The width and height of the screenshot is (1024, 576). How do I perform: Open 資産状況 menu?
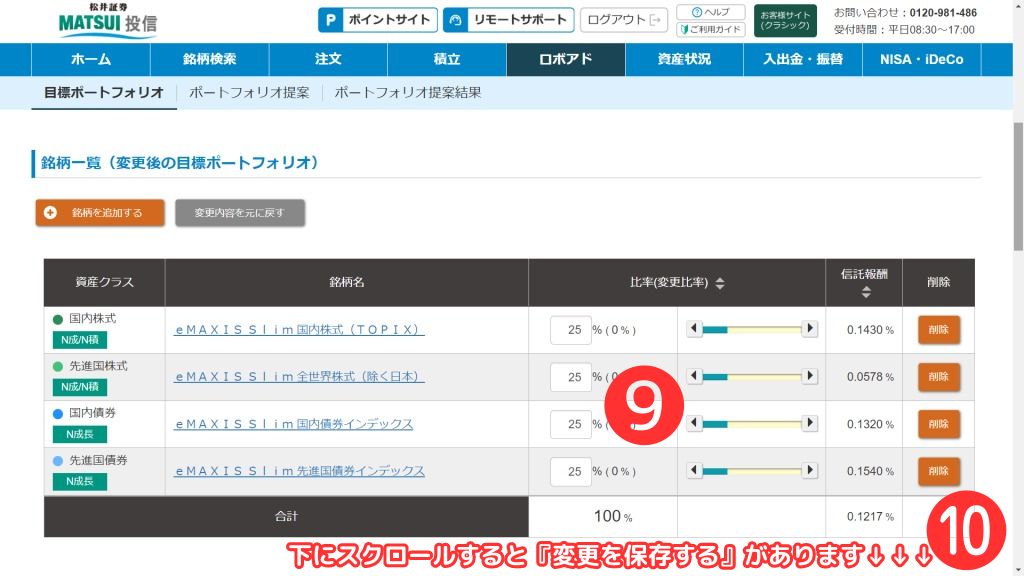coord(684,59)
